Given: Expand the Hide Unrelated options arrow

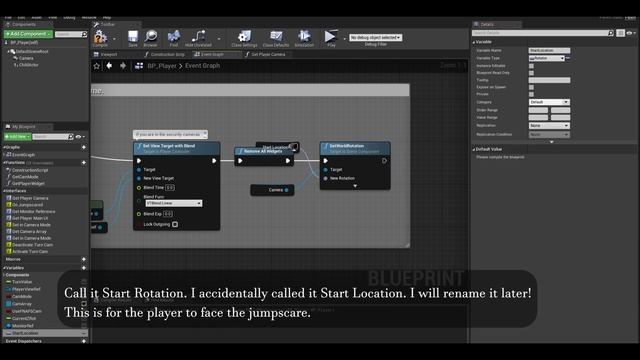Looking at the screenshot, I should point(219,39).
